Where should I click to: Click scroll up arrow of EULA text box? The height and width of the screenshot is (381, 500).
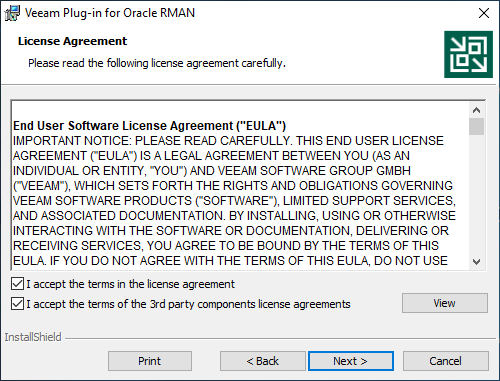tap(476, 110)
